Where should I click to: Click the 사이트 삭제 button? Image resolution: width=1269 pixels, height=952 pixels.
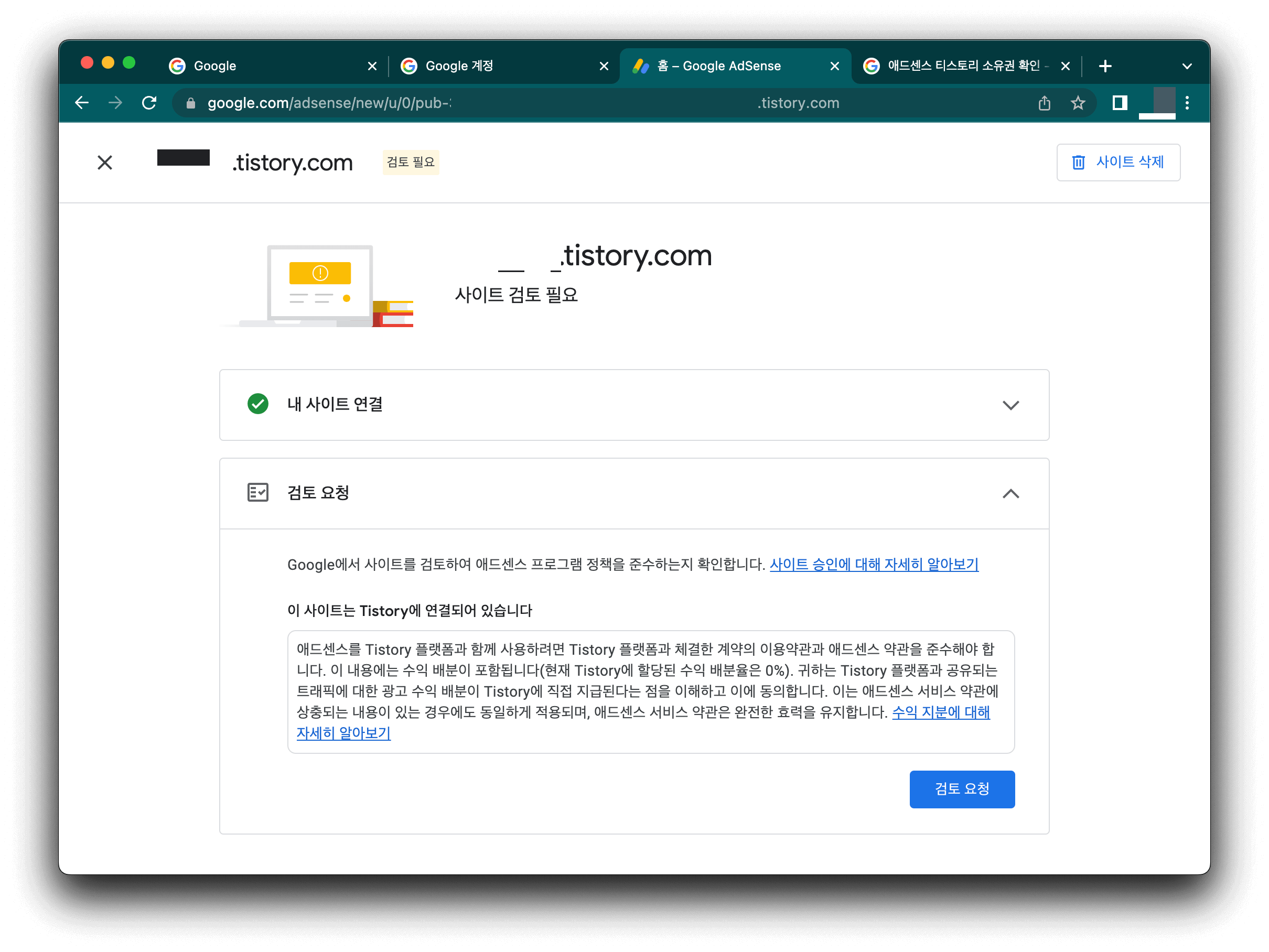click(1117, 163)
